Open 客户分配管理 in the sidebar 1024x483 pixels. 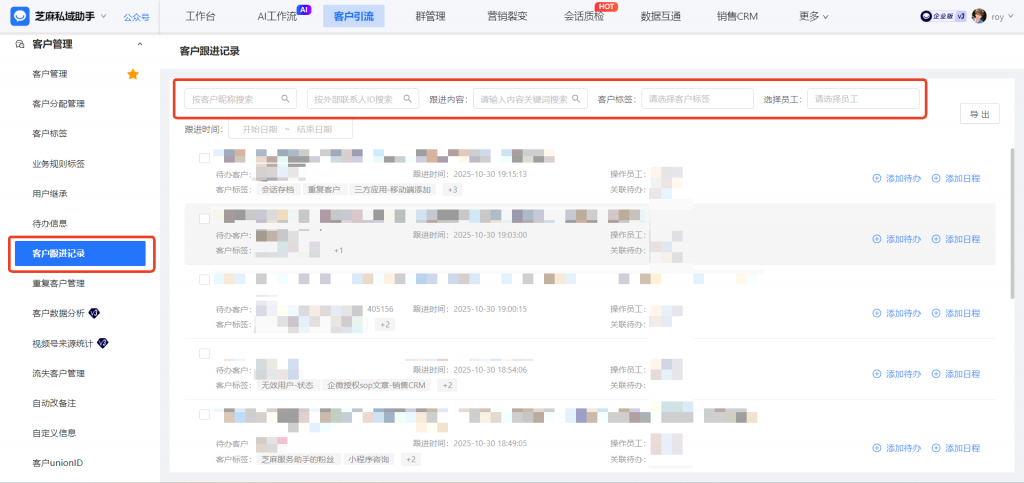(58, 104)
